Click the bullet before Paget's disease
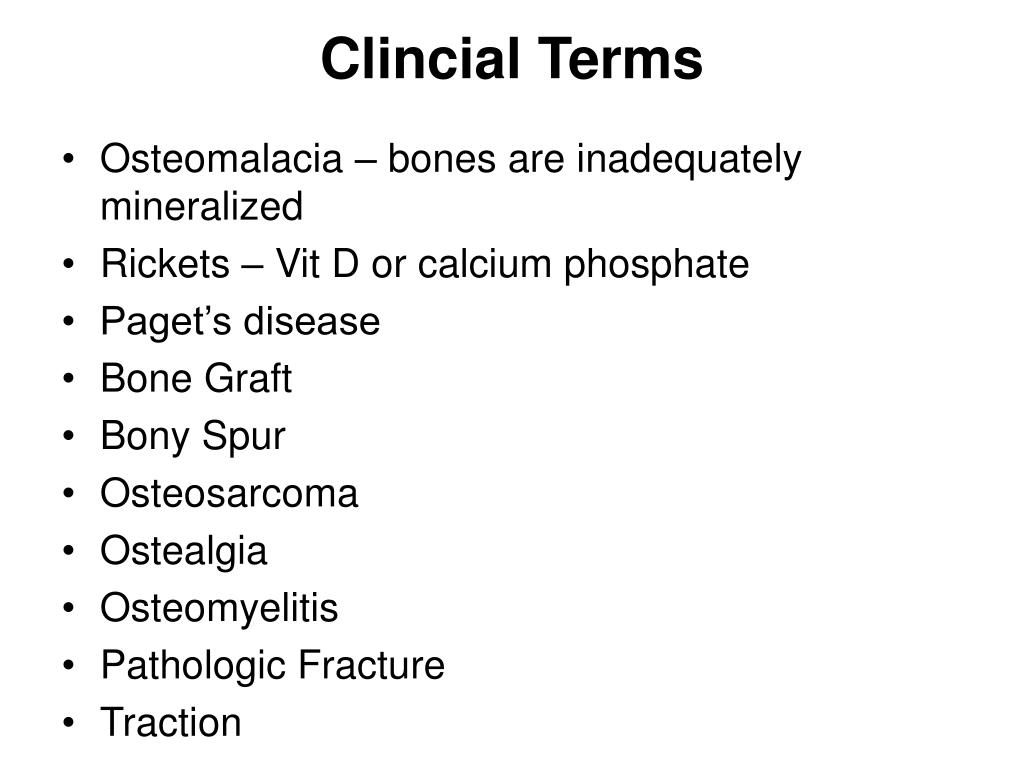Image resolution: width=1024 pixels, height=768 pixels. [69, 322]
